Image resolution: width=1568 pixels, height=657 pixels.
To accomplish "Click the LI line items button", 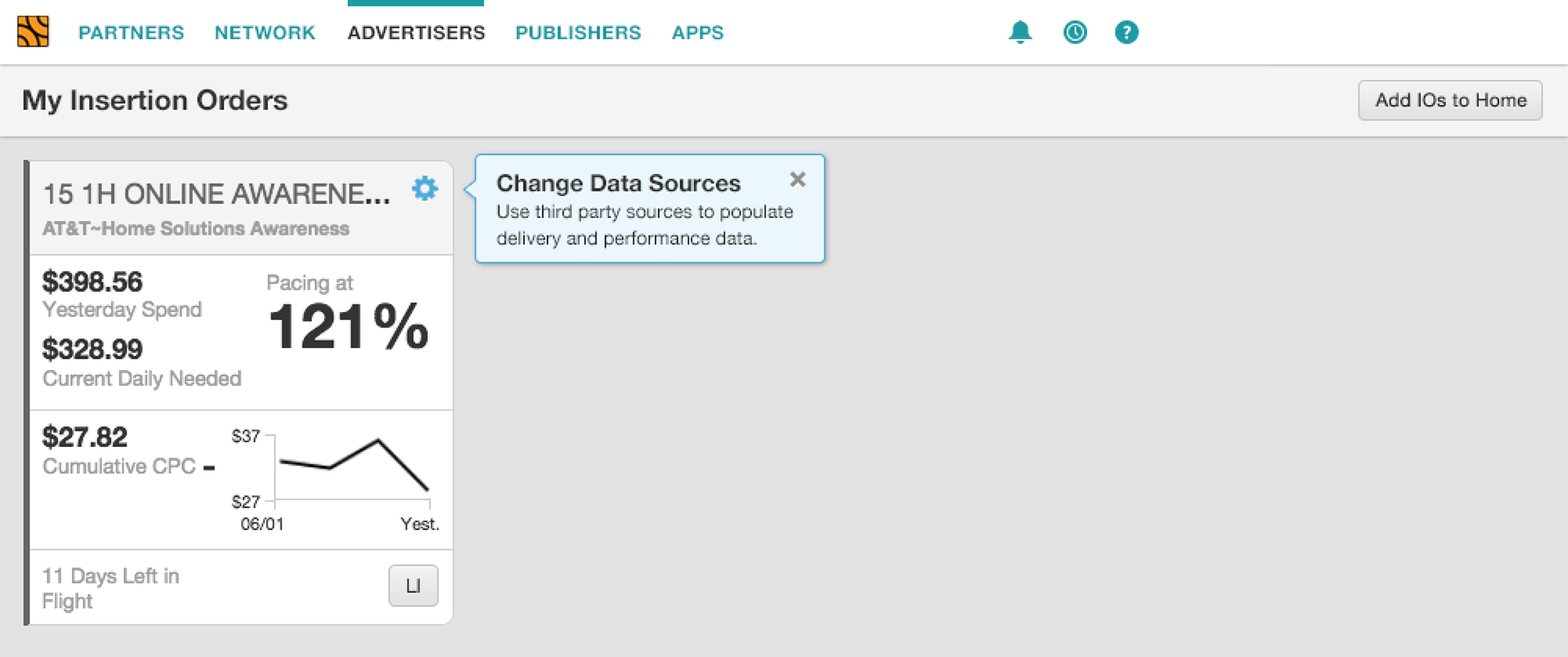I will 413,586.
